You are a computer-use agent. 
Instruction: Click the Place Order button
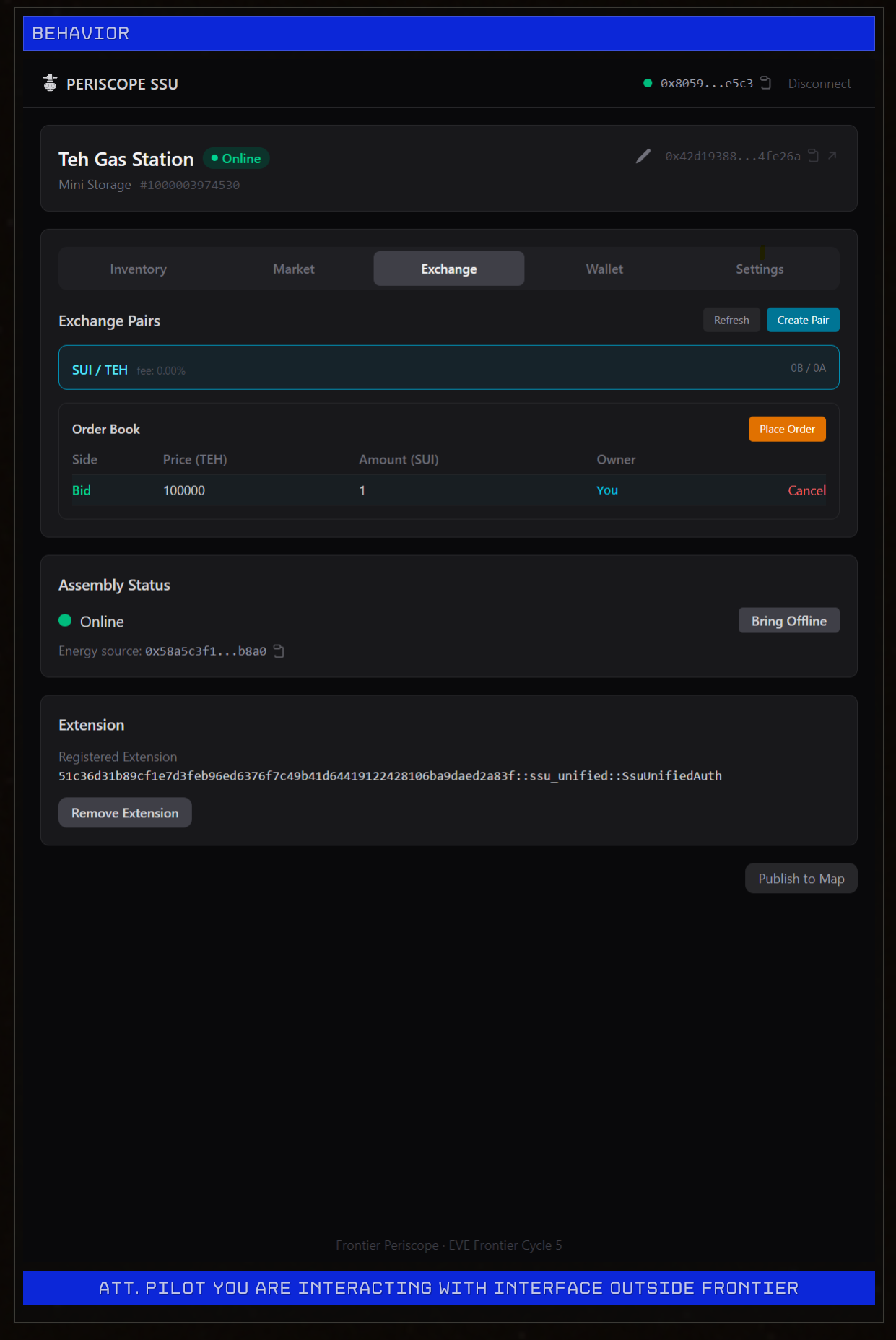click(x=787, y=429)
